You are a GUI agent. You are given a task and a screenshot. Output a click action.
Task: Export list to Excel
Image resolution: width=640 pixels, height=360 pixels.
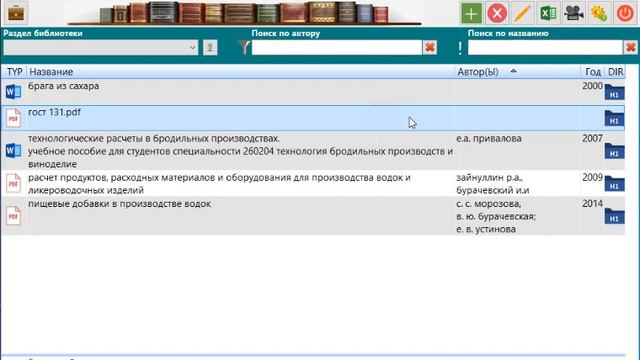[x=548, y=13]
